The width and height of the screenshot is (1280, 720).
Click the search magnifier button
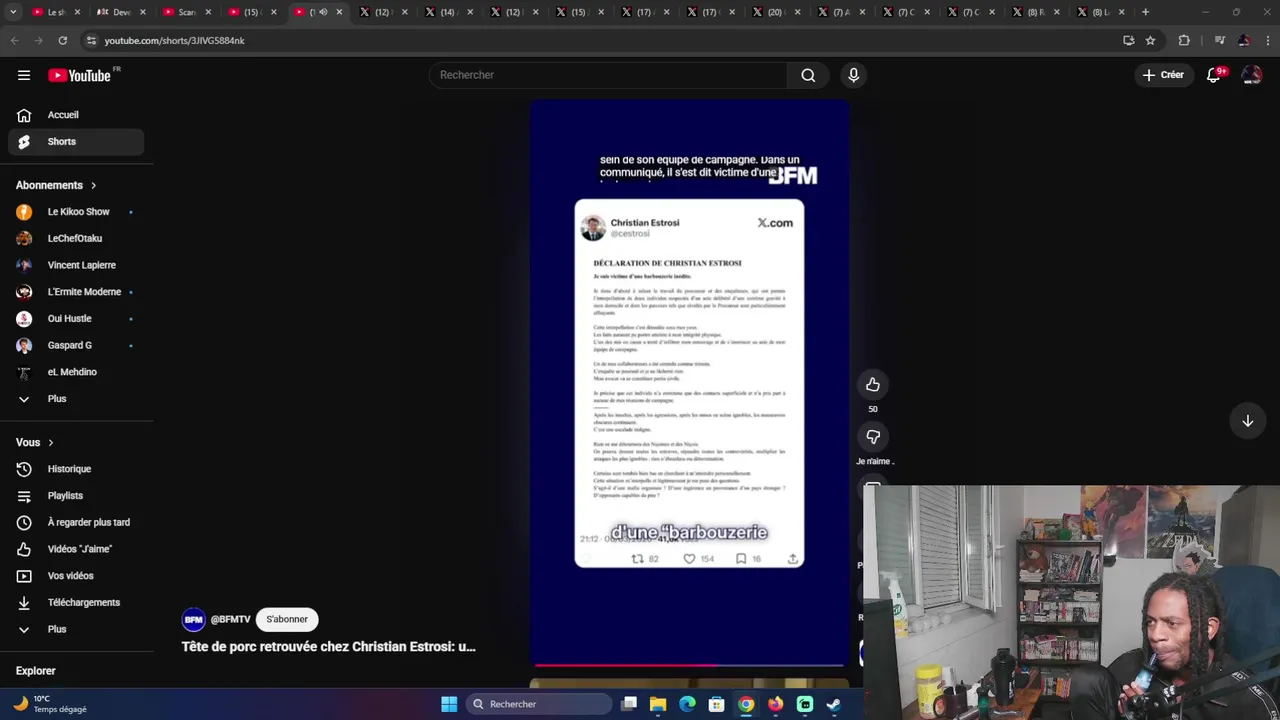point(808,75)
